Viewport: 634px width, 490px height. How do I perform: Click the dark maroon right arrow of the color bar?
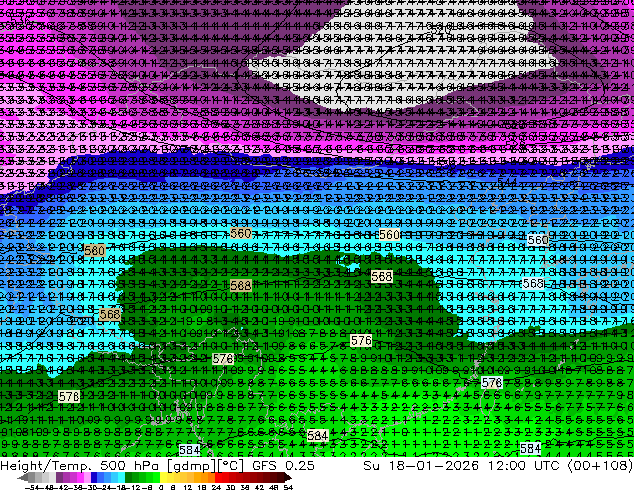288,478
